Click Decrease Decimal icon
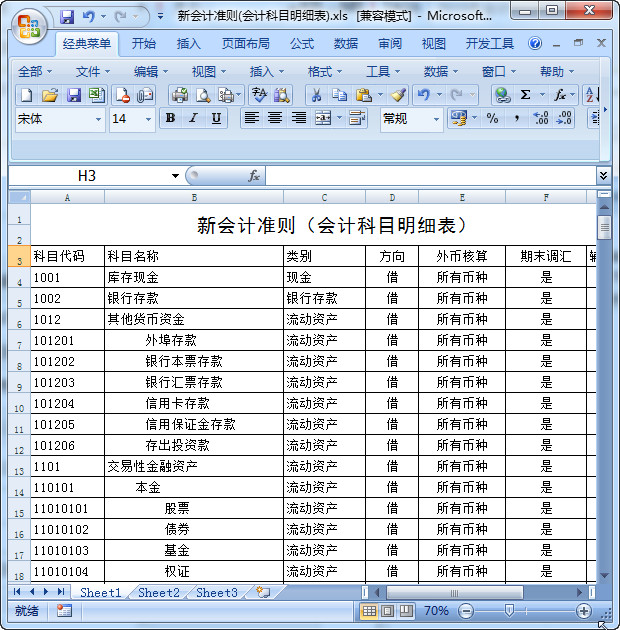 click(564, 118)
